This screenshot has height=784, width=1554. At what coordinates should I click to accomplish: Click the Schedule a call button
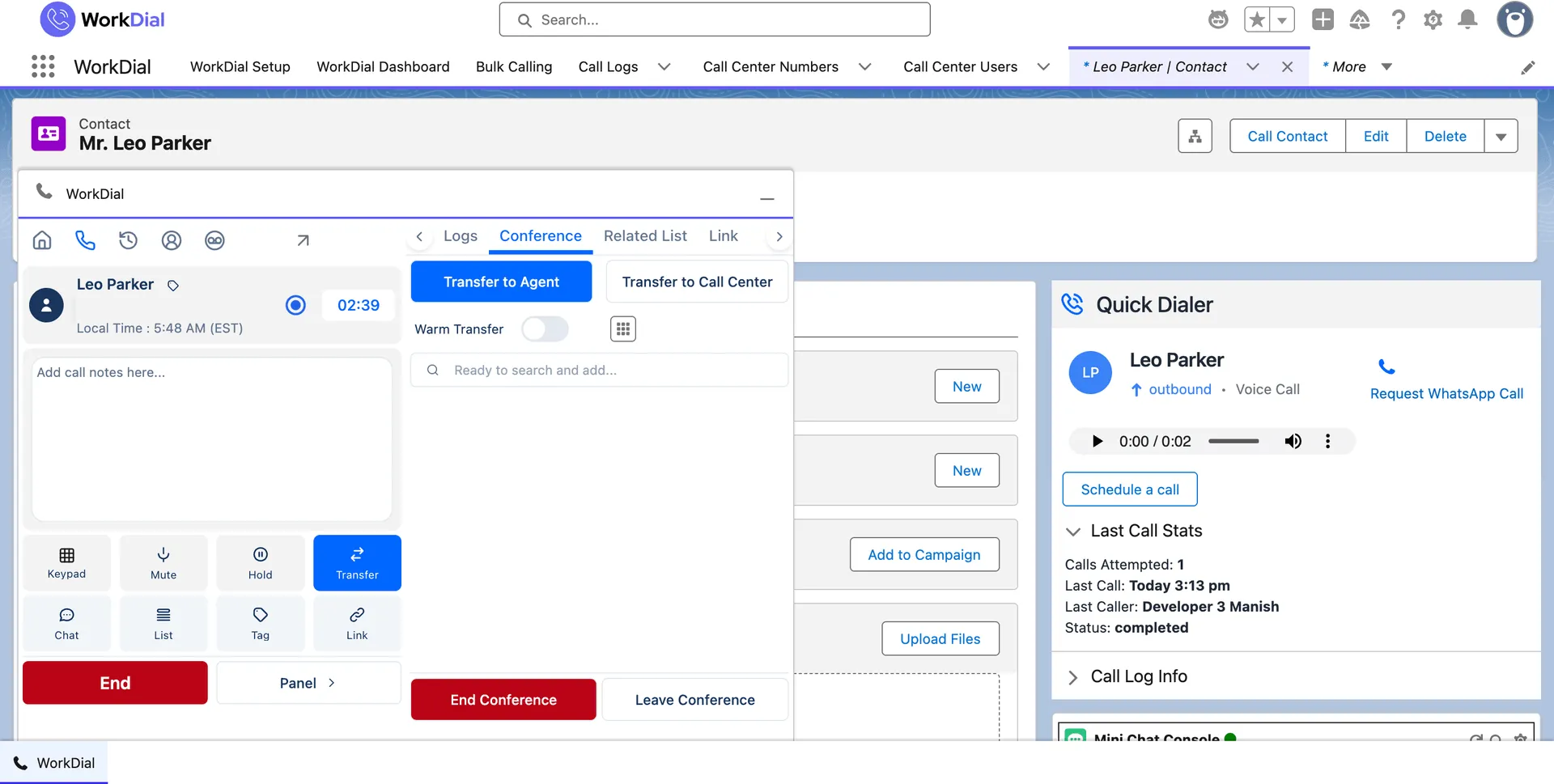click(1130, 489)
